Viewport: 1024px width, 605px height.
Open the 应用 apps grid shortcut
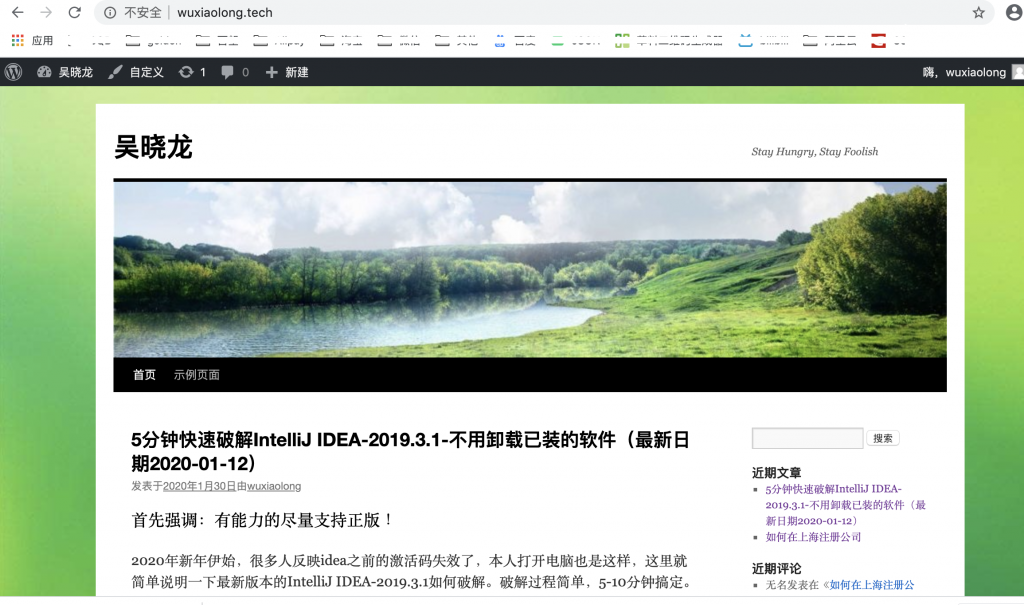(x=32, y=41)
